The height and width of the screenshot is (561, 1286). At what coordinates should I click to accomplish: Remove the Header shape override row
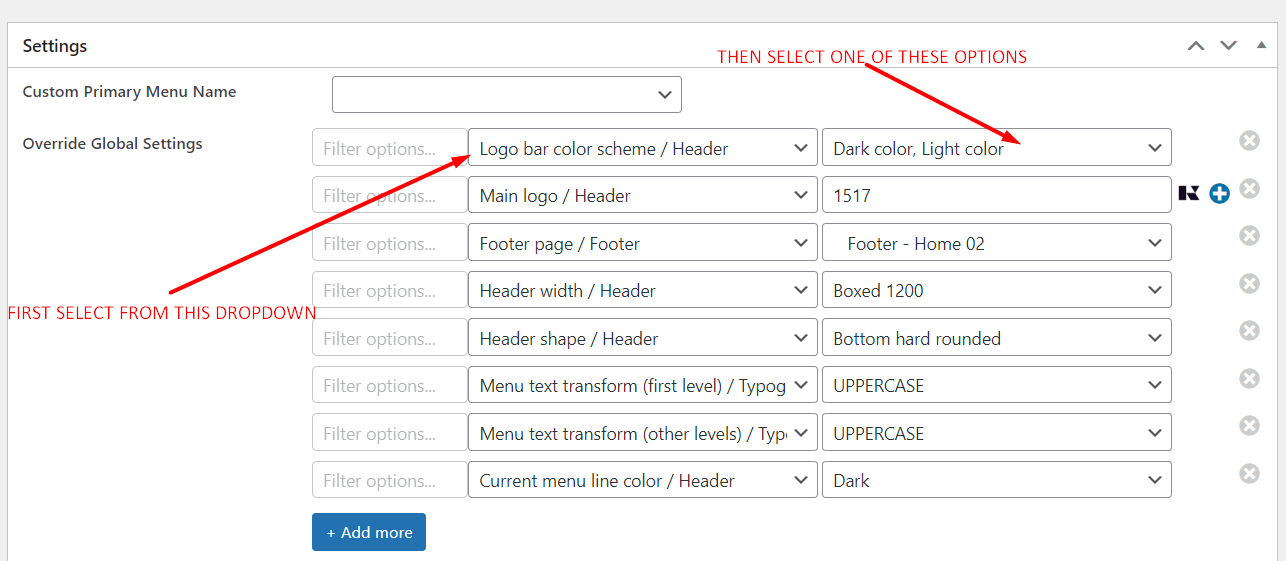pos(1249,330)
